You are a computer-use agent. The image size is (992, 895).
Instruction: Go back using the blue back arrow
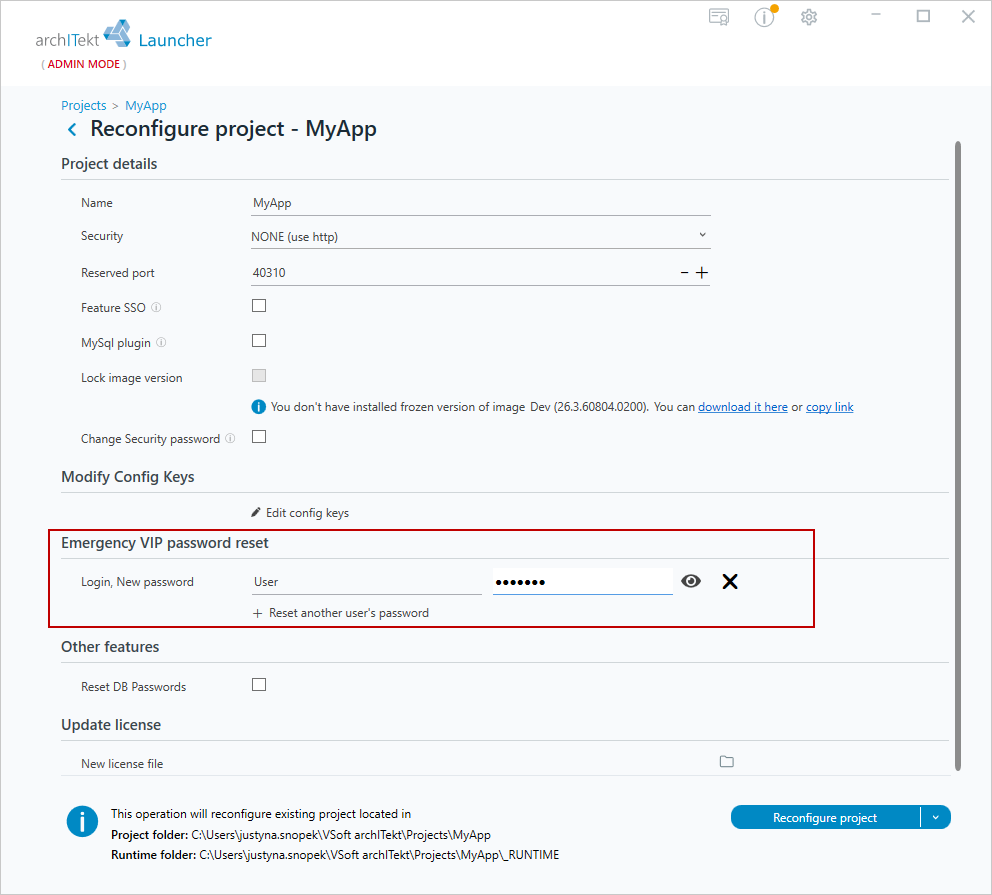[72, 130]
